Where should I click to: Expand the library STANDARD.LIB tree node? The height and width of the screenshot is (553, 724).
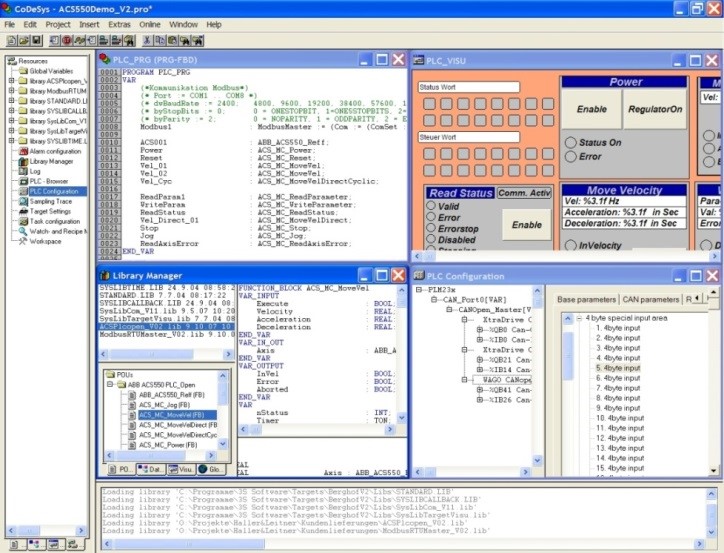coord(11,100)
